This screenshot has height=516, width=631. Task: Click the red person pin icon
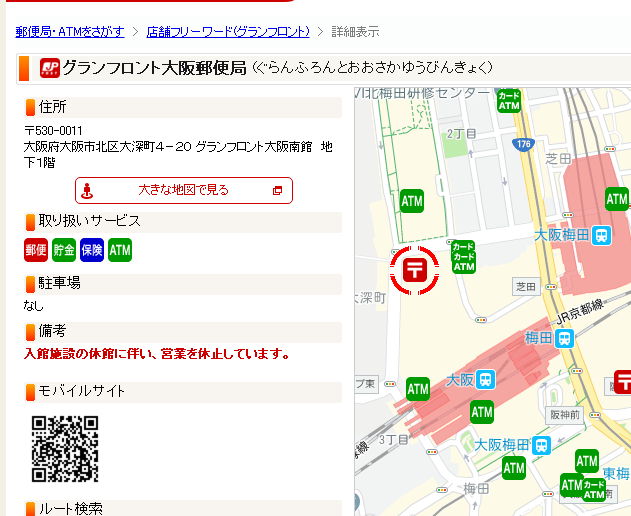pos(87,191)
